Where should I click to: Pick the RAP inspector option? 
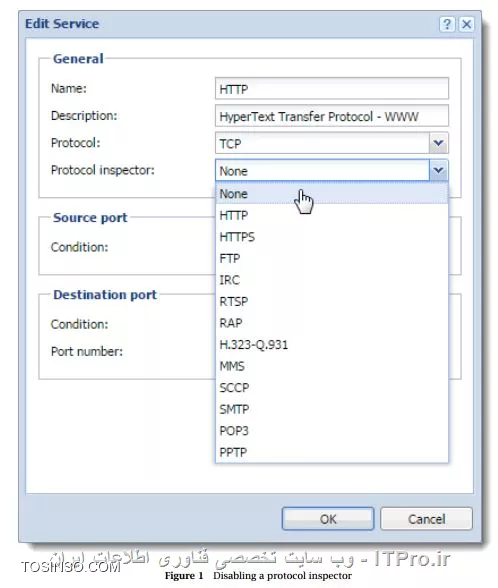tap(332, 323)
